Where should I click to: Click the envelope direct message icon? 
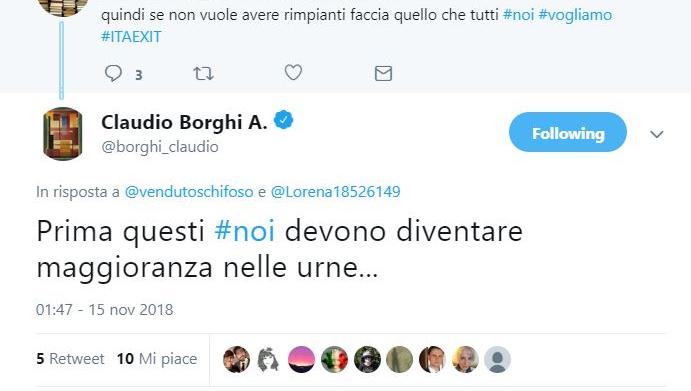[x=383, y=73]
